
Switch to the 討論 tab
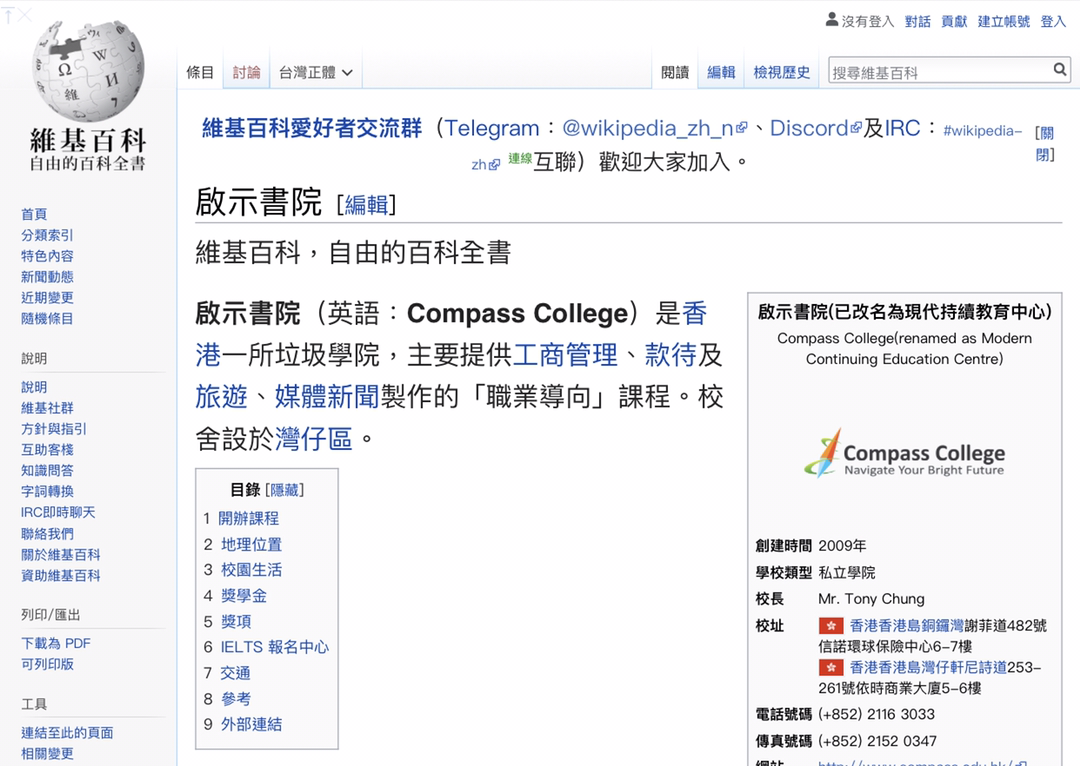(x=247, y=72)
